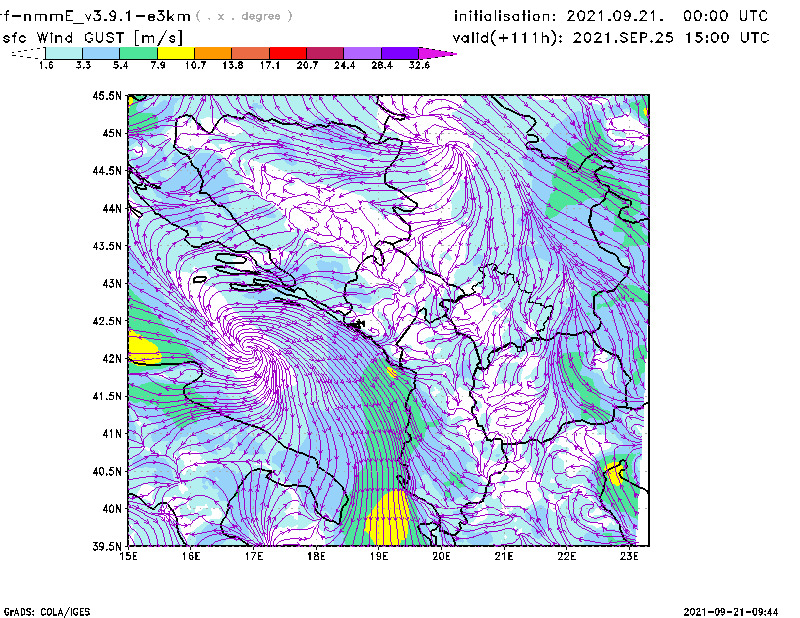The width and height of the screenshot is (800, 618).
Task: Click the '44N' latitude label
Action: point(112,208)
